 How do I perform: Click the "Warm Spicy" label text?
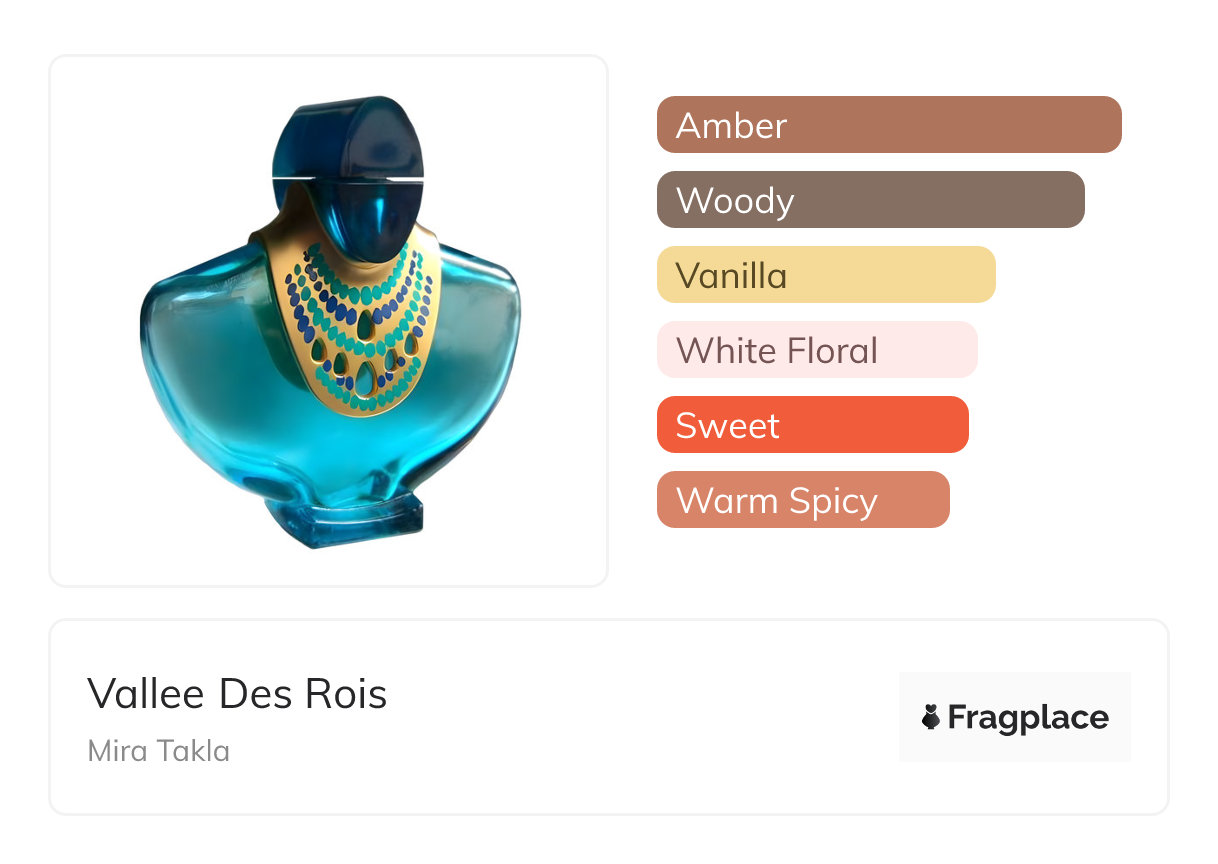click(776, 500)
